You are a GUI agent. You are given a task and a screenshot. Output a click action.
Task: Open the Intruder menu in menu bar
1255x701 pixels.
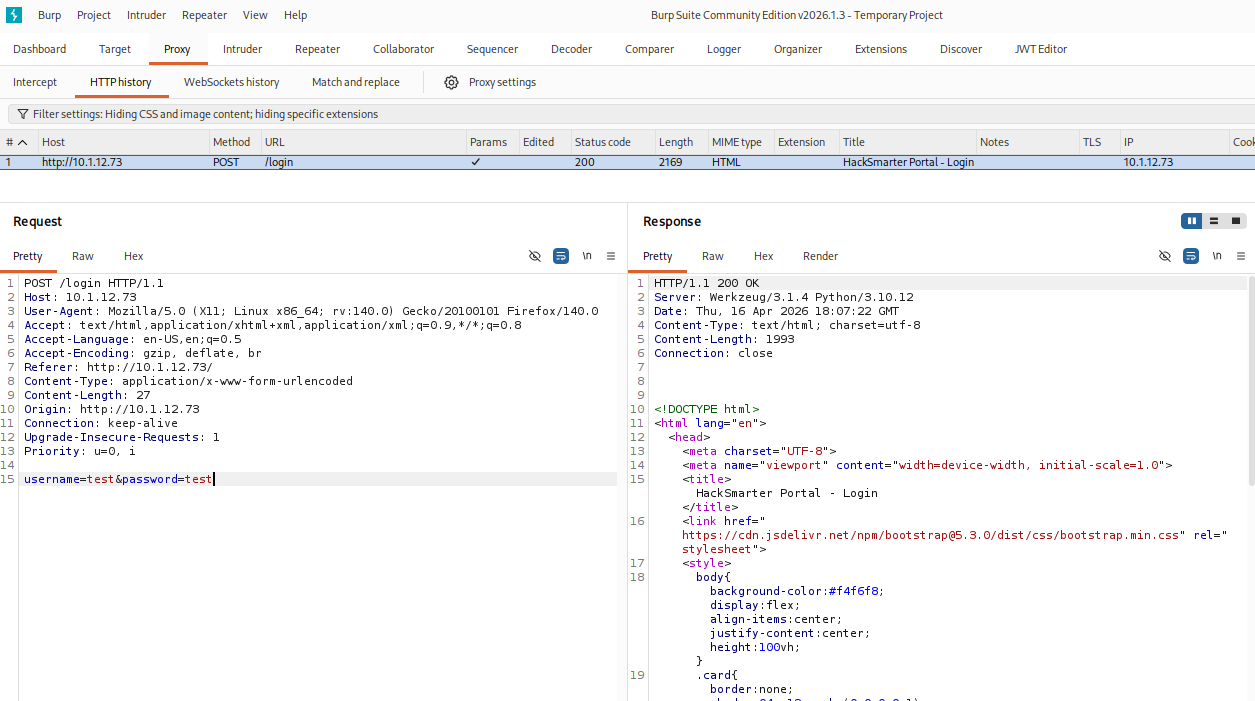click(147, 15)
